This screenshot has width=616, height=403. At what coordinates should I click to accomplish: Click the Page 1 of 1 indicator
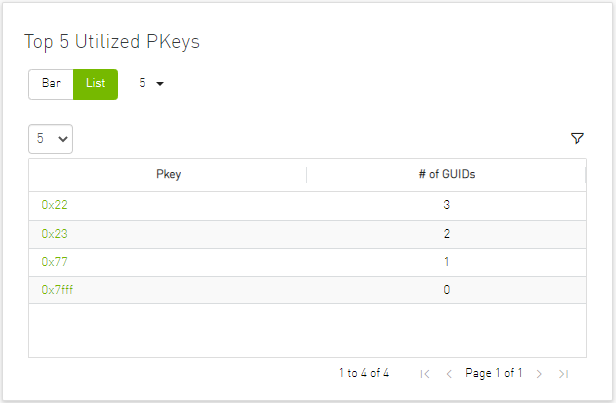tap(494, 374)
